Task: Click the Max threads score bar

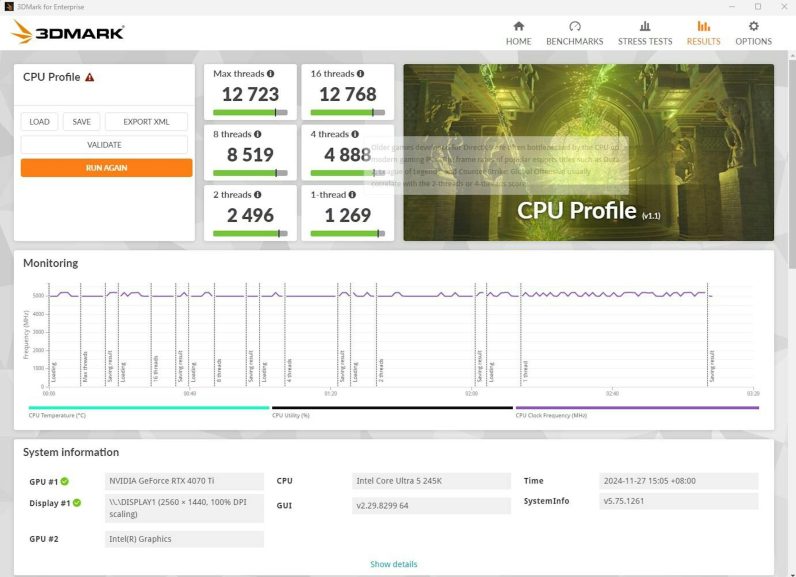Action: pos(250,113)
